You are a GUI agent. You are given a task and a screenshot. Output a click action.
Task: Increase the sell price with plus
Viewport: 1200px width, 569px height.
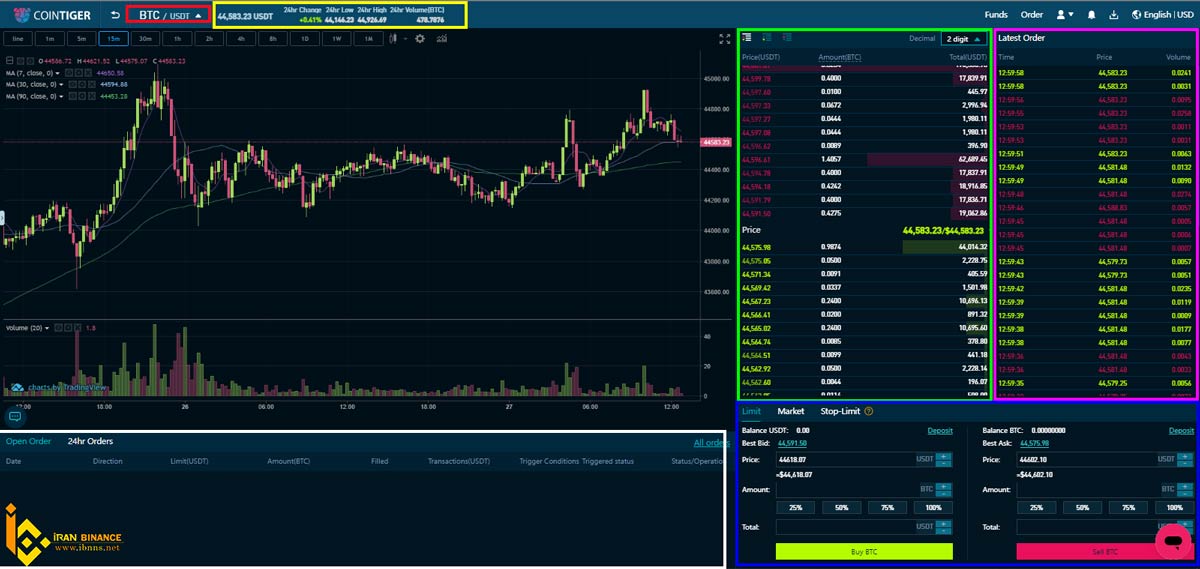(1185, 456)
